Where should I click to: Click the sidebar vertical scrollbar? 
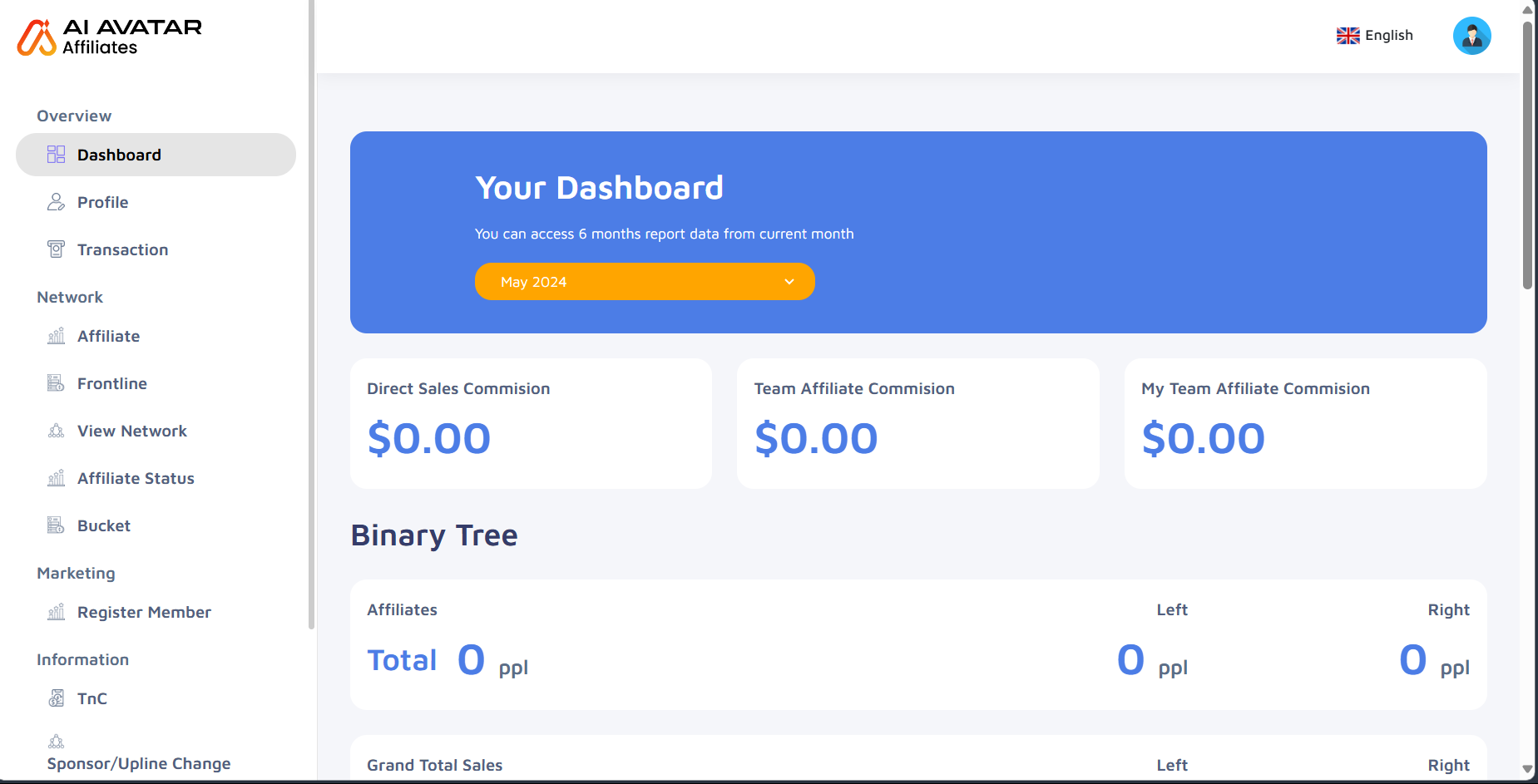point(312,314)
